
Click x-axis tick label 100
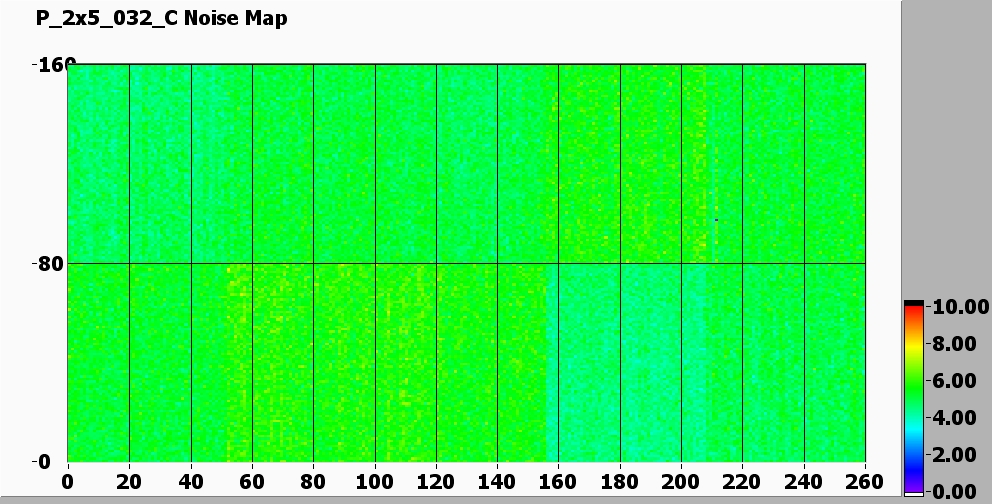tap(375, 482)
